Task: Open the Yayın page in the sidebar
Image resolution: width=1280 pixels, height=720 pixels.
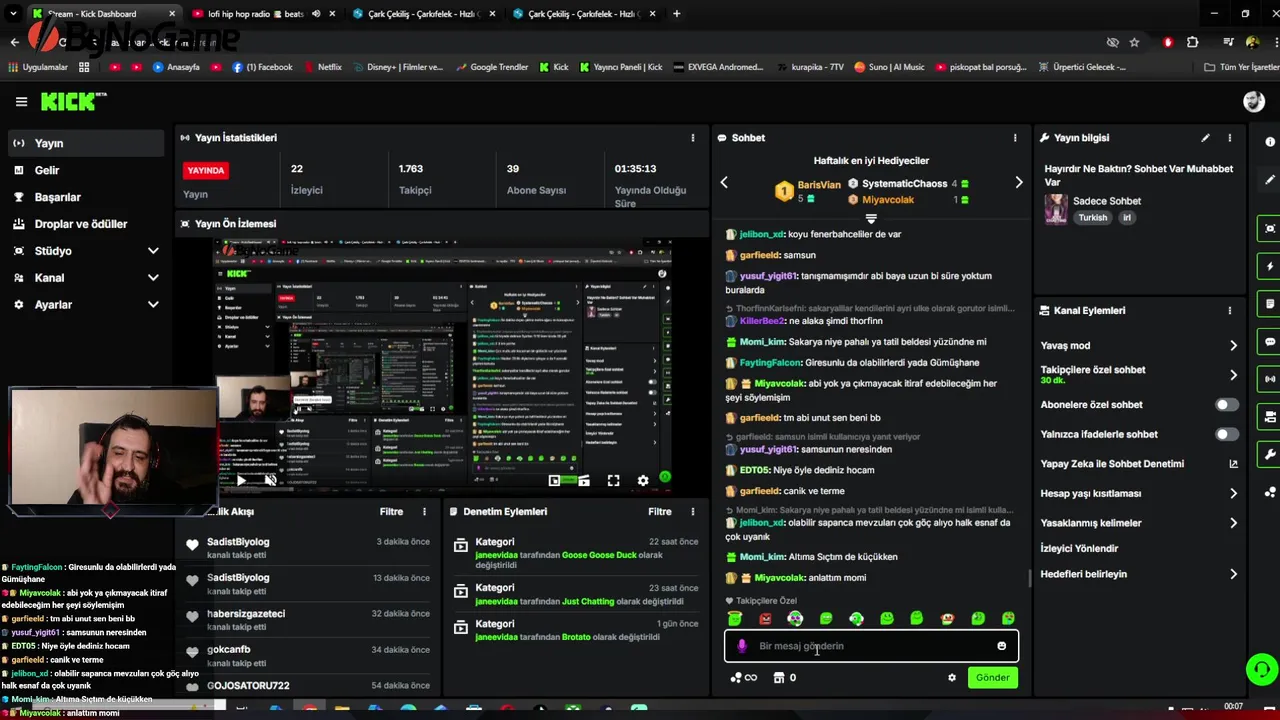Action: tap(86, 143)
